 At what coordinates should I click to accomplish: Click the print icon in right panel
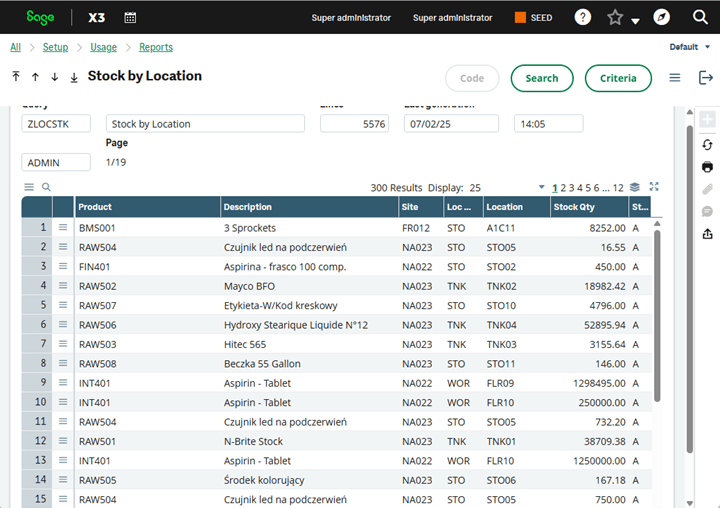707,167
